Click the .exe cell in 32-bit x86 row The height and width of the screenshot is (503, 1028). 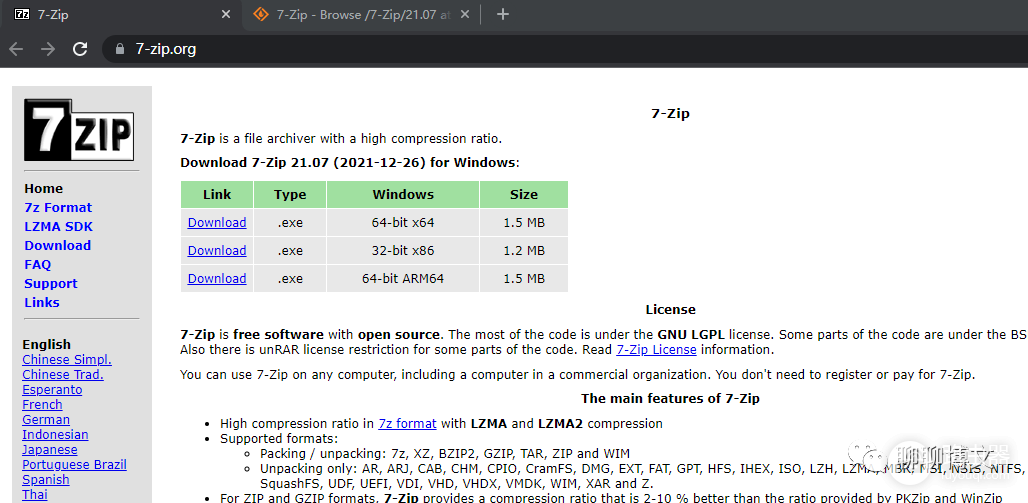290,251
